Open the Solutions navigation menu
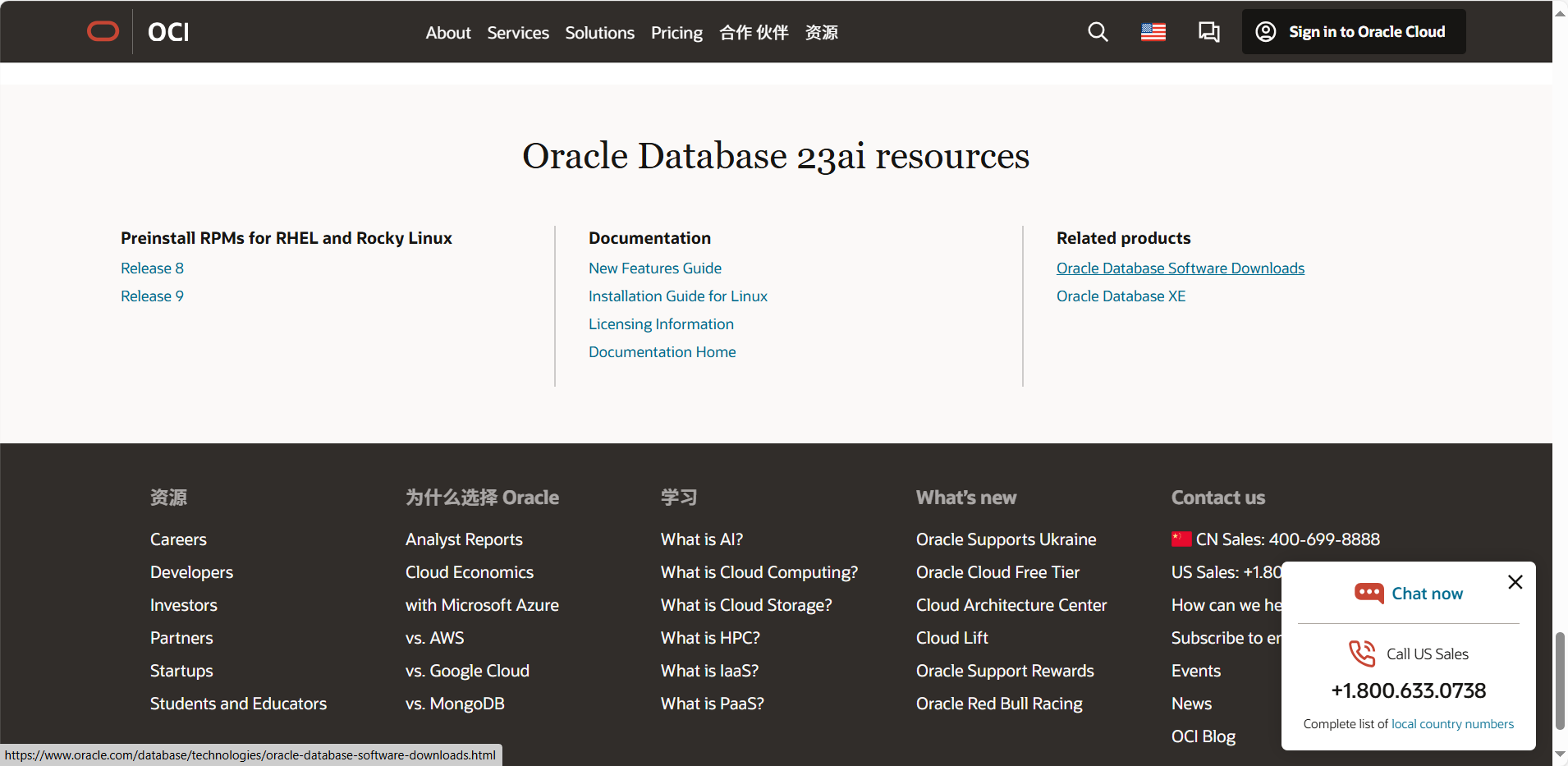This screenshot has width=1568, height=766. pos(599,33)
